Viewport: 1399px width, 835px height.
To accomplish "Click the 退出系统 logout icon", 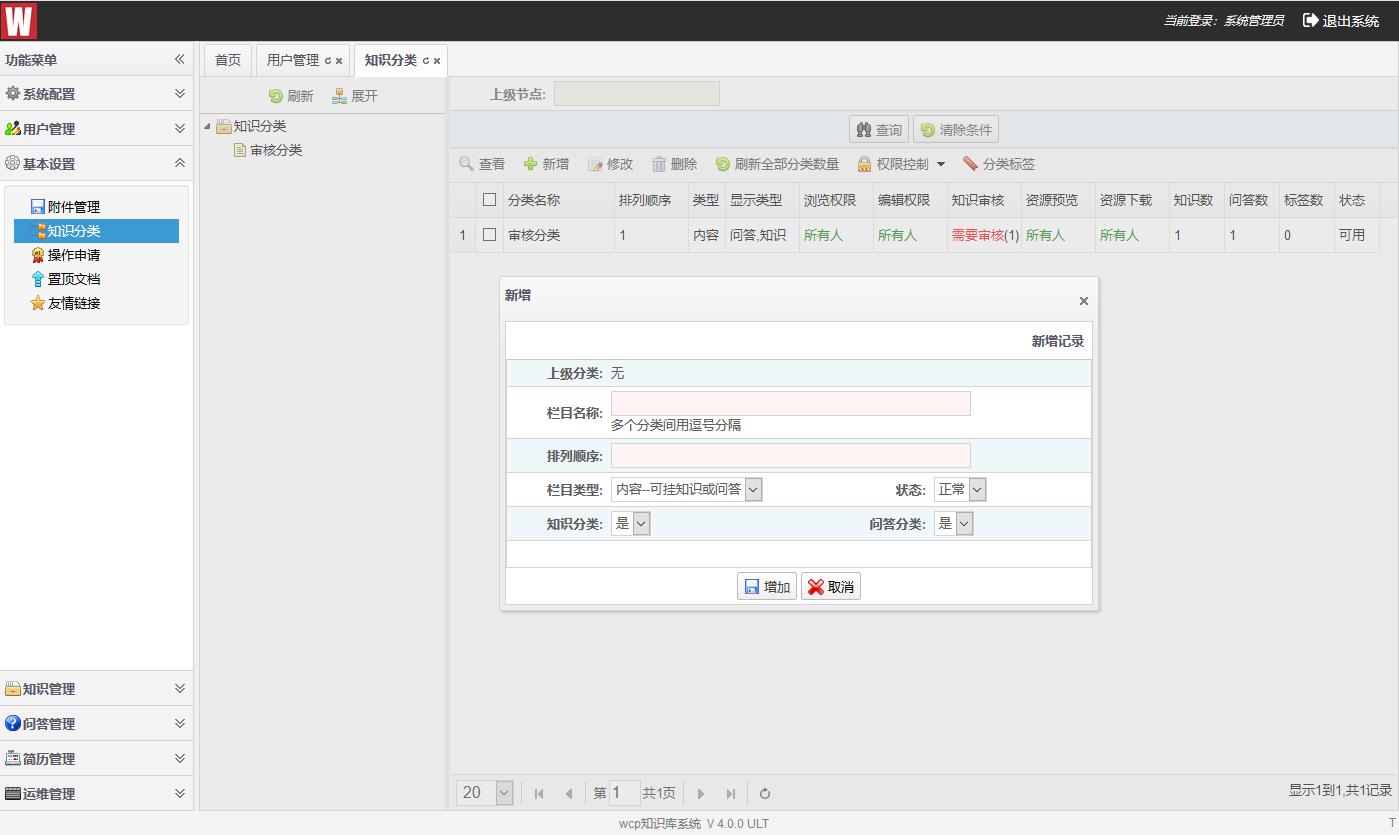I will tap(1310, 20).
